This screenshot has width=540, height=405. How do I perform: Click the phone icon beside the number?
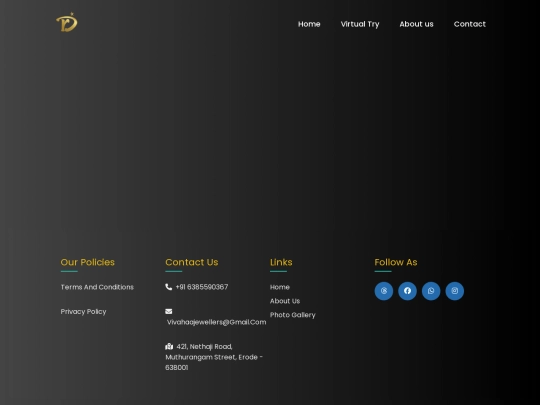(x=168, y=287)
